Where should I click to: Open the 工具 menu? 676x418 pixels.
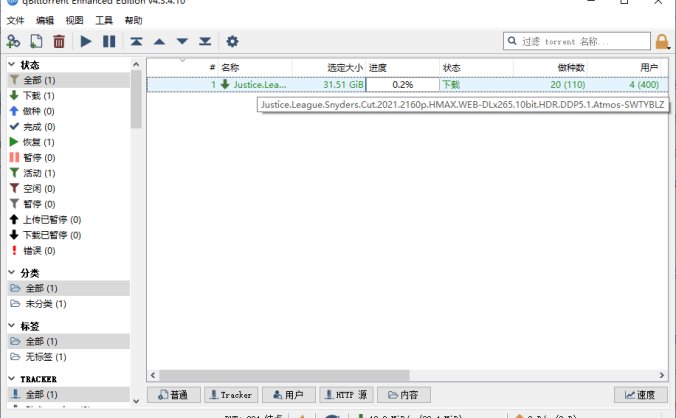[104, 20]
